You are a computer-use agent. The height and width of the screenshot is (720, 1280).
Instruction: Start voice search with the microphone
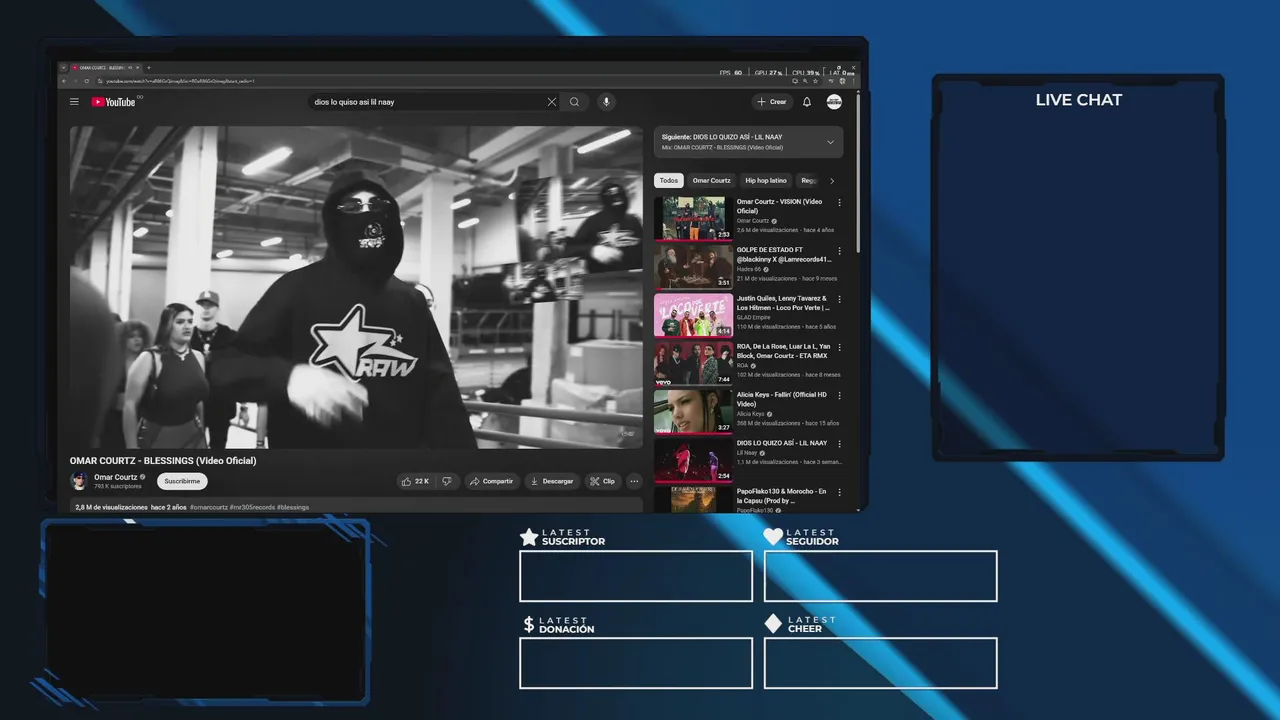coord(606,102)
